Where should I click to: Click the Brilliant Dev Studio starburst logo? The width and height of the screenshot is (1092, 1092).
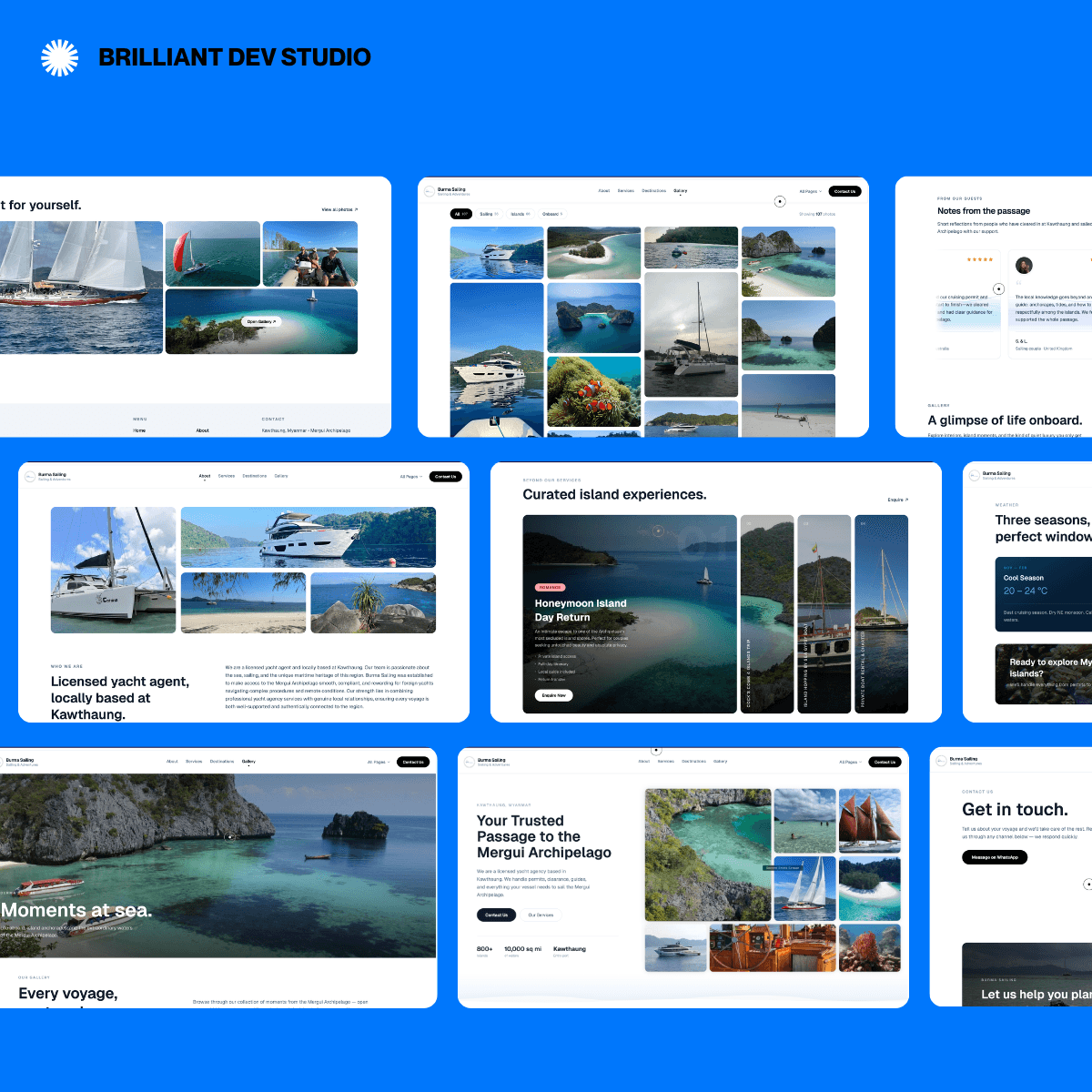point(60,57)
